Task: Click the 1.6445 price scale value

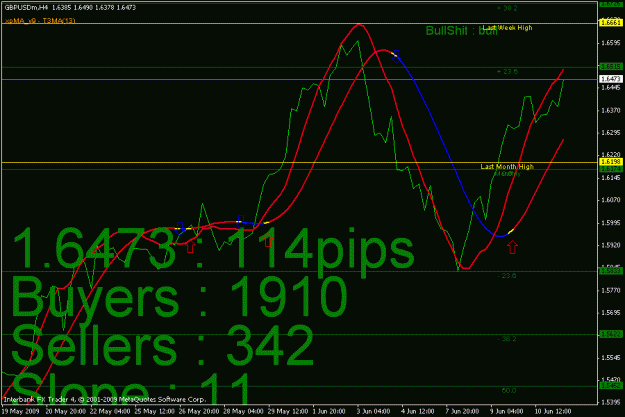Action: pos(611,88)
